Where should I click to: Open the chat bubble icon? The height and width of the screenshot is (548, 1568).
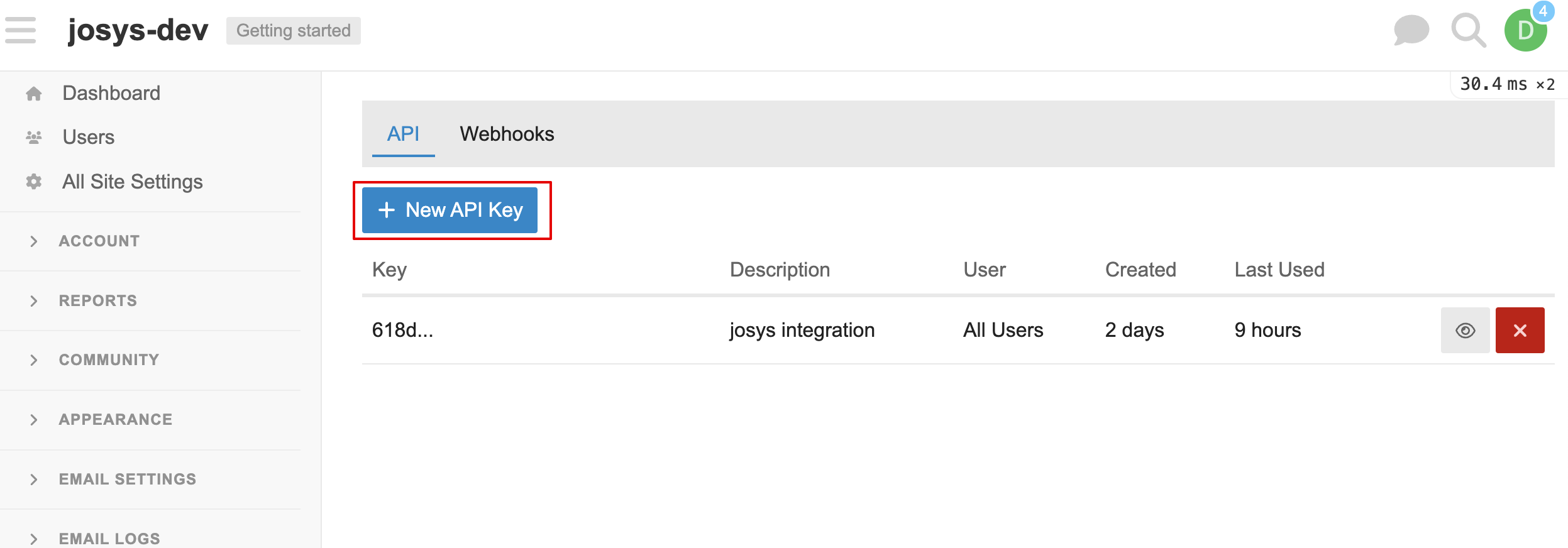coord(1411,30)
